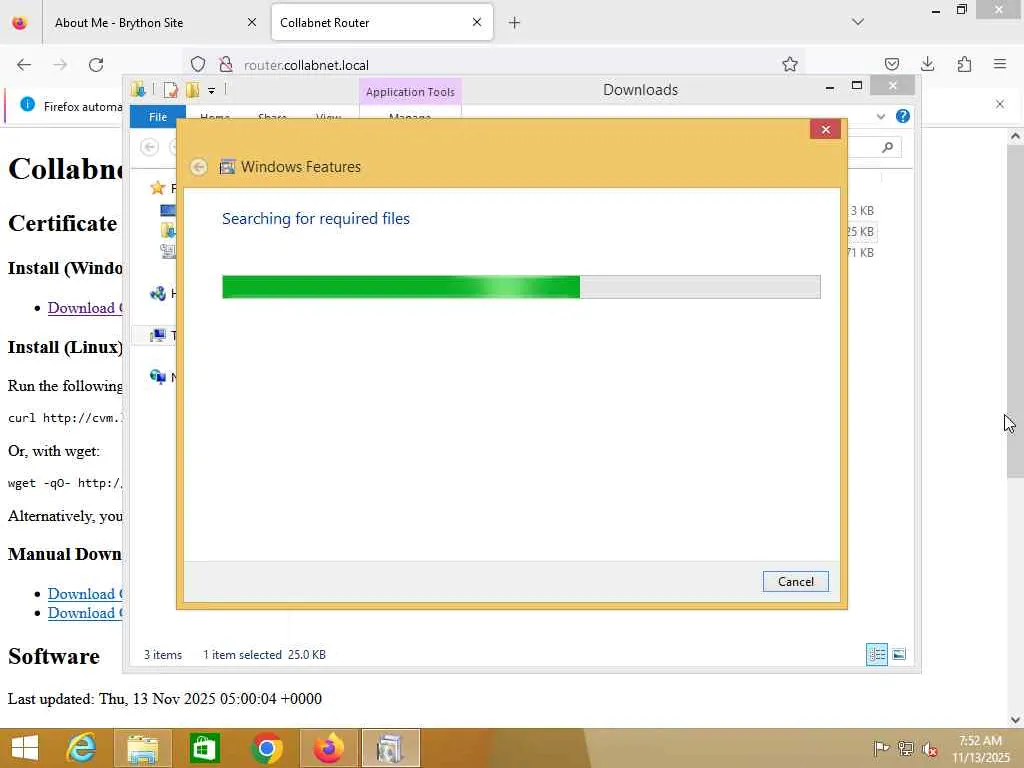Close the Windows Features dialog
This screenshot has height=768, width=1024.
click(x=825, y=129)
